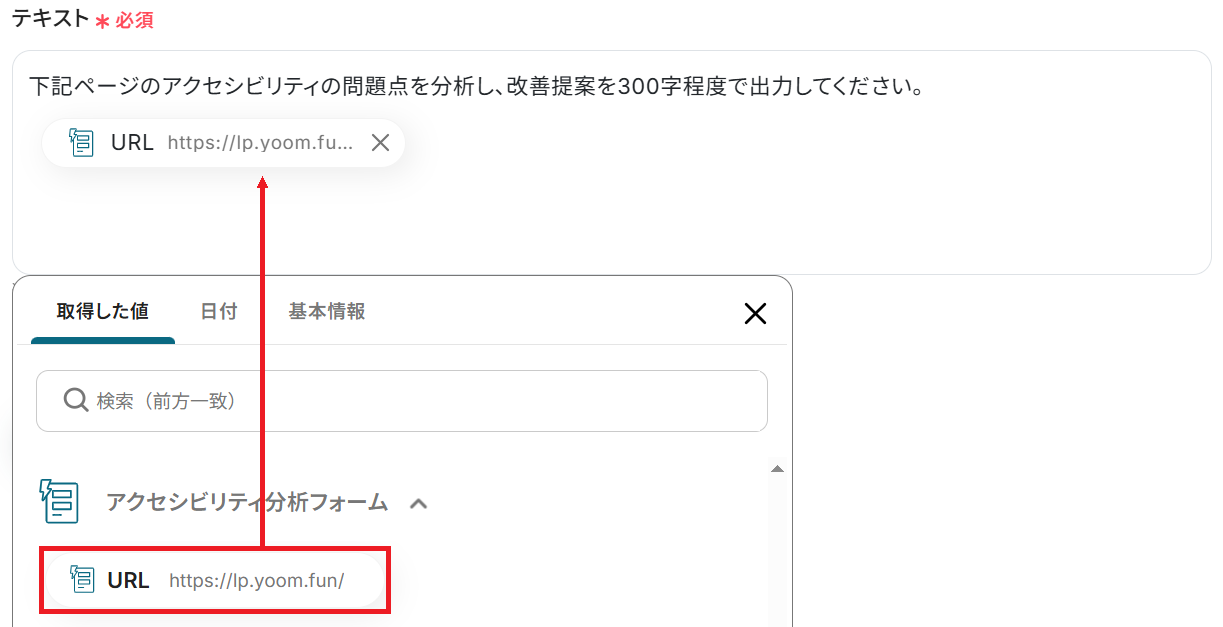The height and width of the screenshot is (627, 1223).
Task: Click the テキスト field label
Action: [50, 18]
